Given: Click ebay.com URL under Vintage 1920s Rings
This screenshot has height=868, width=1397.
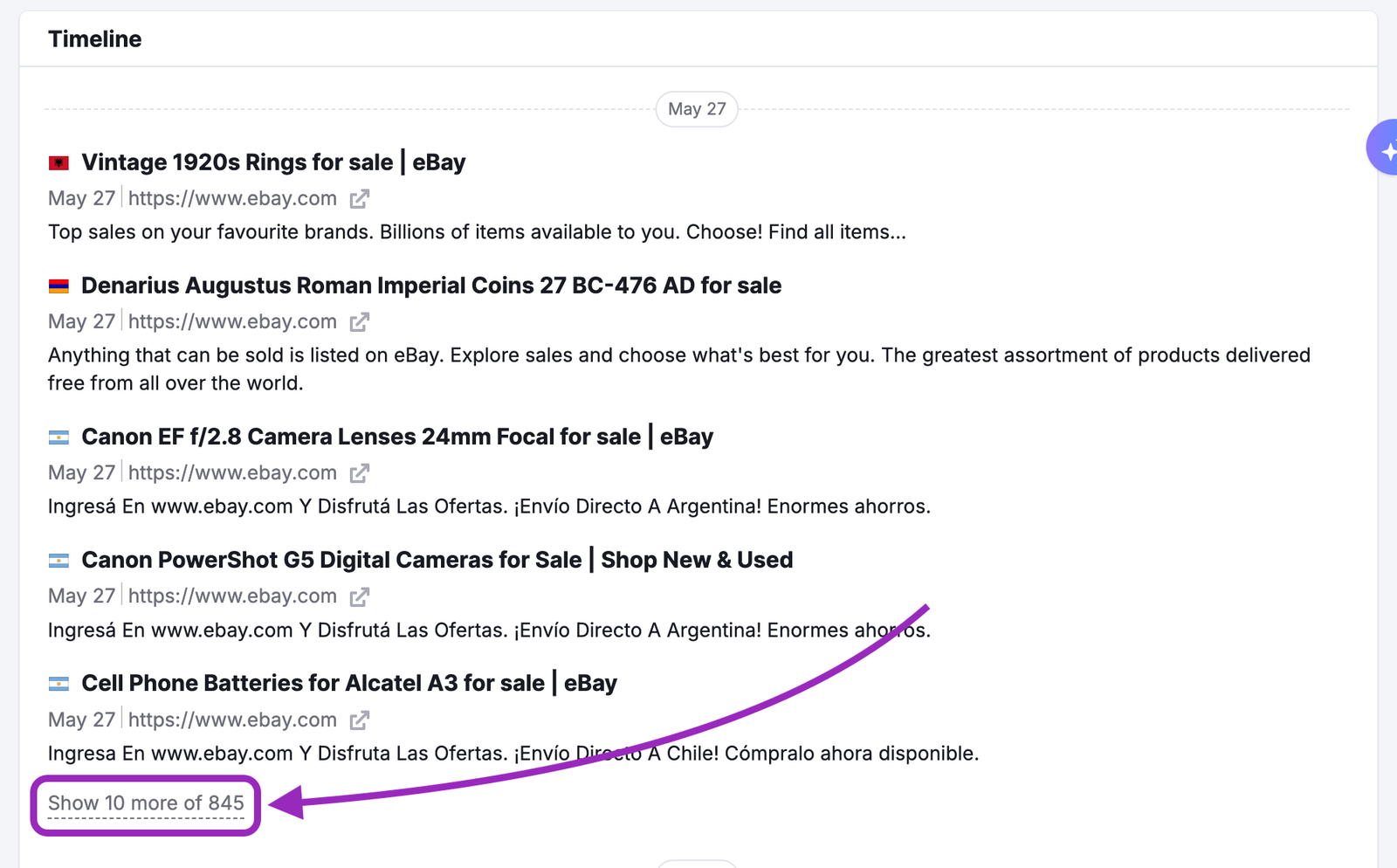Looking at the screenshot, I should (232, 199).
